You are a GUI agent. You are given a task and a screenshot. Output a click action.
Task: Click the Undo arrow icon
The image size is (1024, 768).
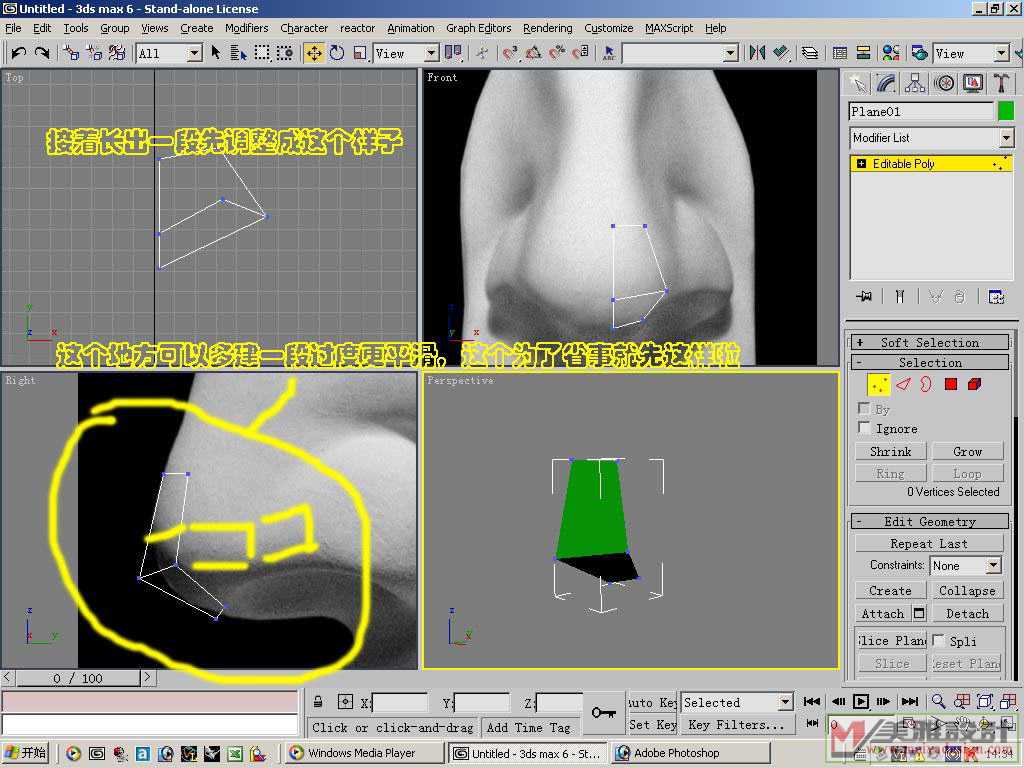pos(19,53)
